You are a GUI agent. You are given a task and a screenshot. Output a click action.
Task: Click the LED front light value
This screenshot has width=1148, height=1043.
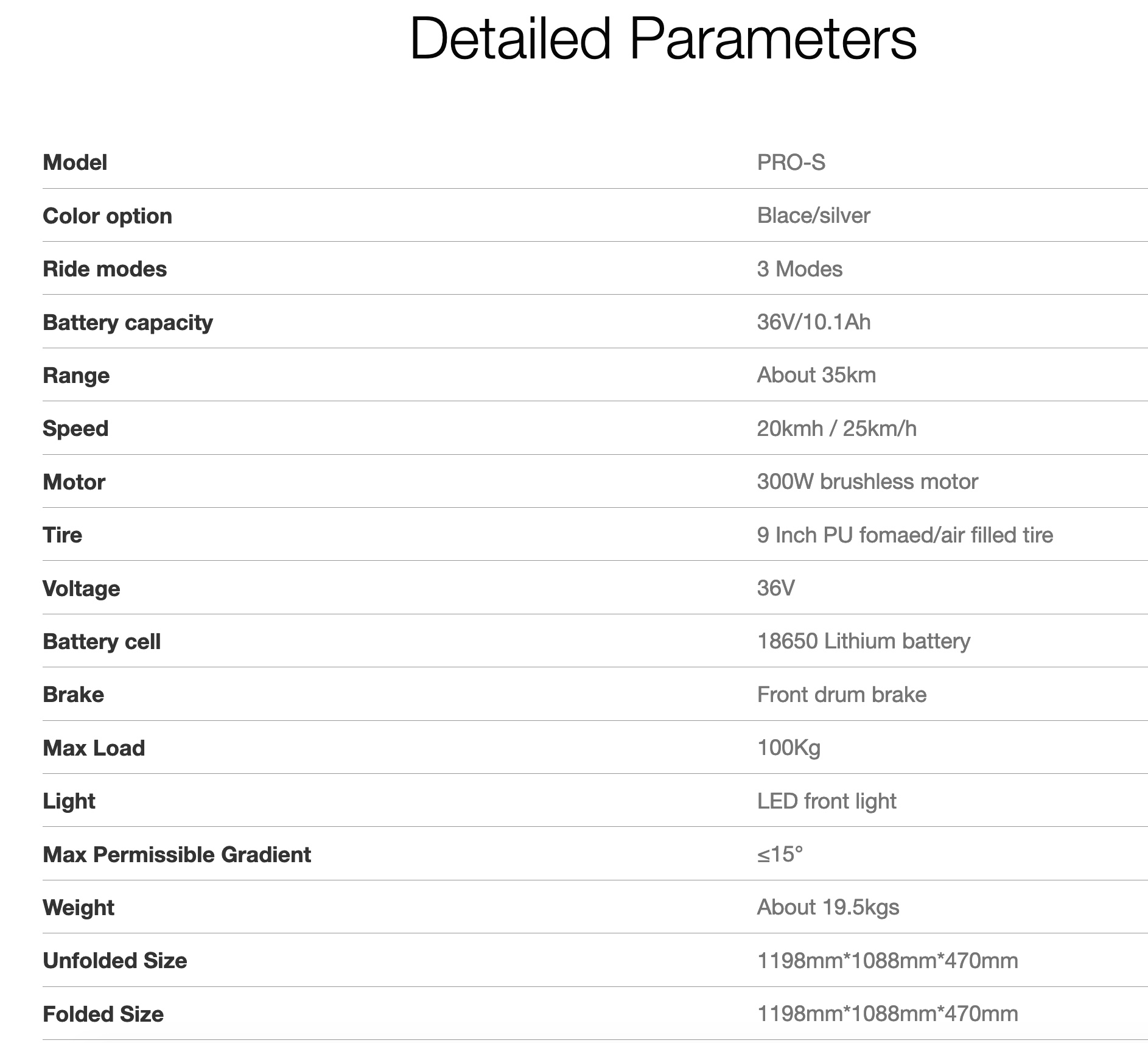pyautogui.click(x=826, y=801)
